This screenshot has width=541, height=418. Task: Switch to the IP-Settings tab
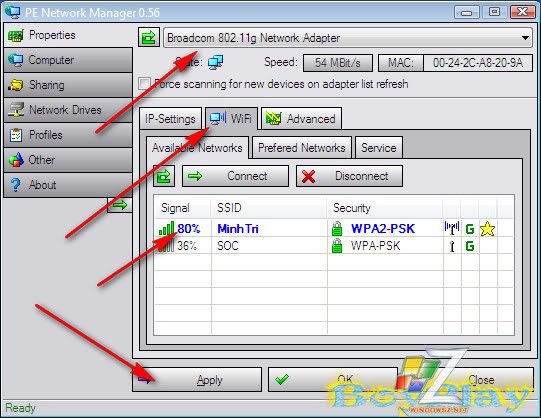pos(170,119)
